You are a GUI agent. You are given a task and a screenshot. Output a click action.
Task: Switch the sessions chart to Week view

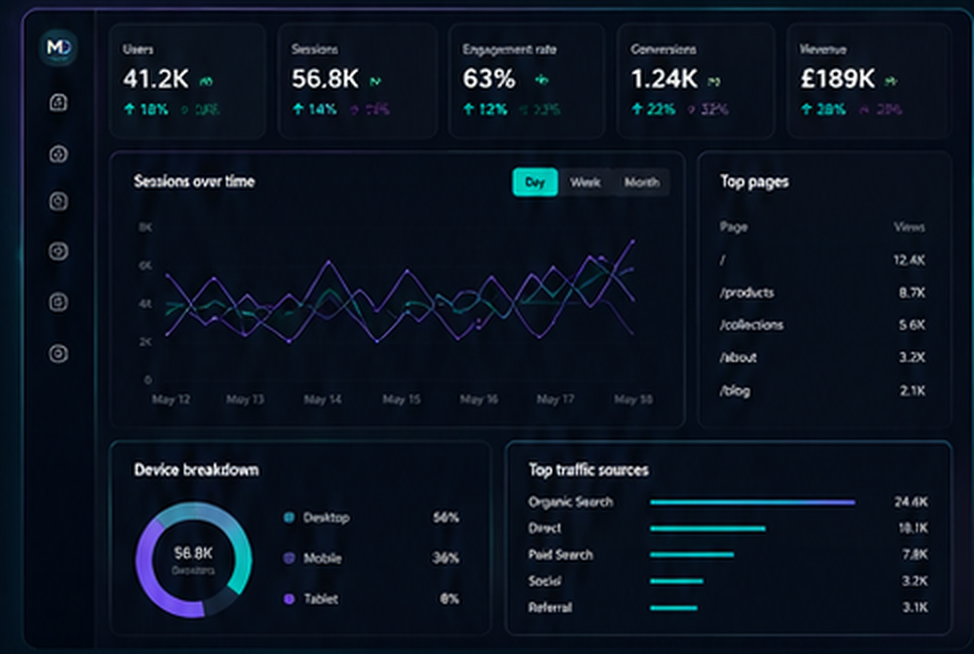(x=585, y=182)
